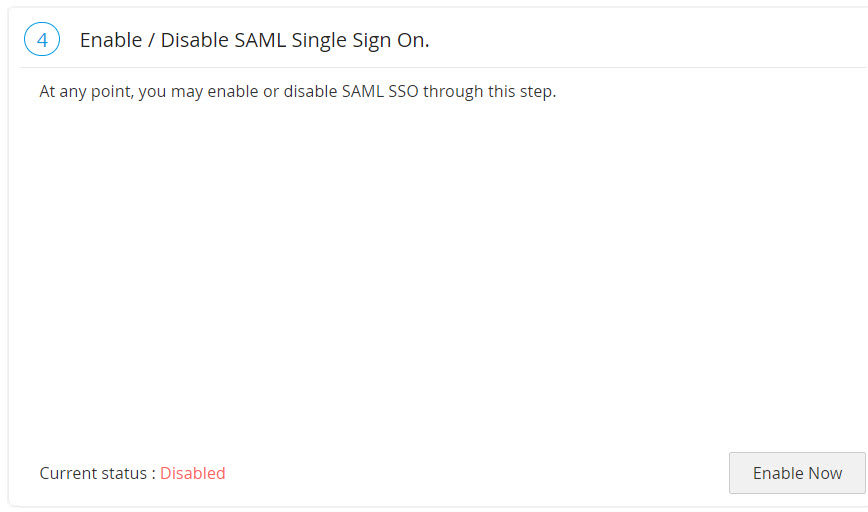
Task: Click the word "status" before the colon
Action: point(128,473)
